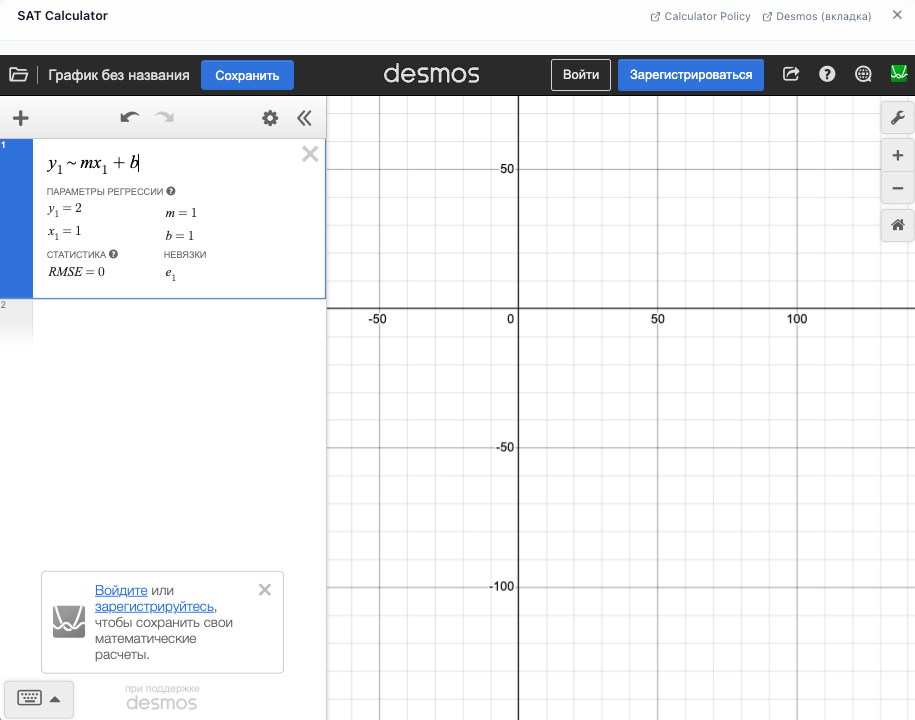Screen dimensions: 915x720
Task: Zoom in on the graph
Action: 897,155
